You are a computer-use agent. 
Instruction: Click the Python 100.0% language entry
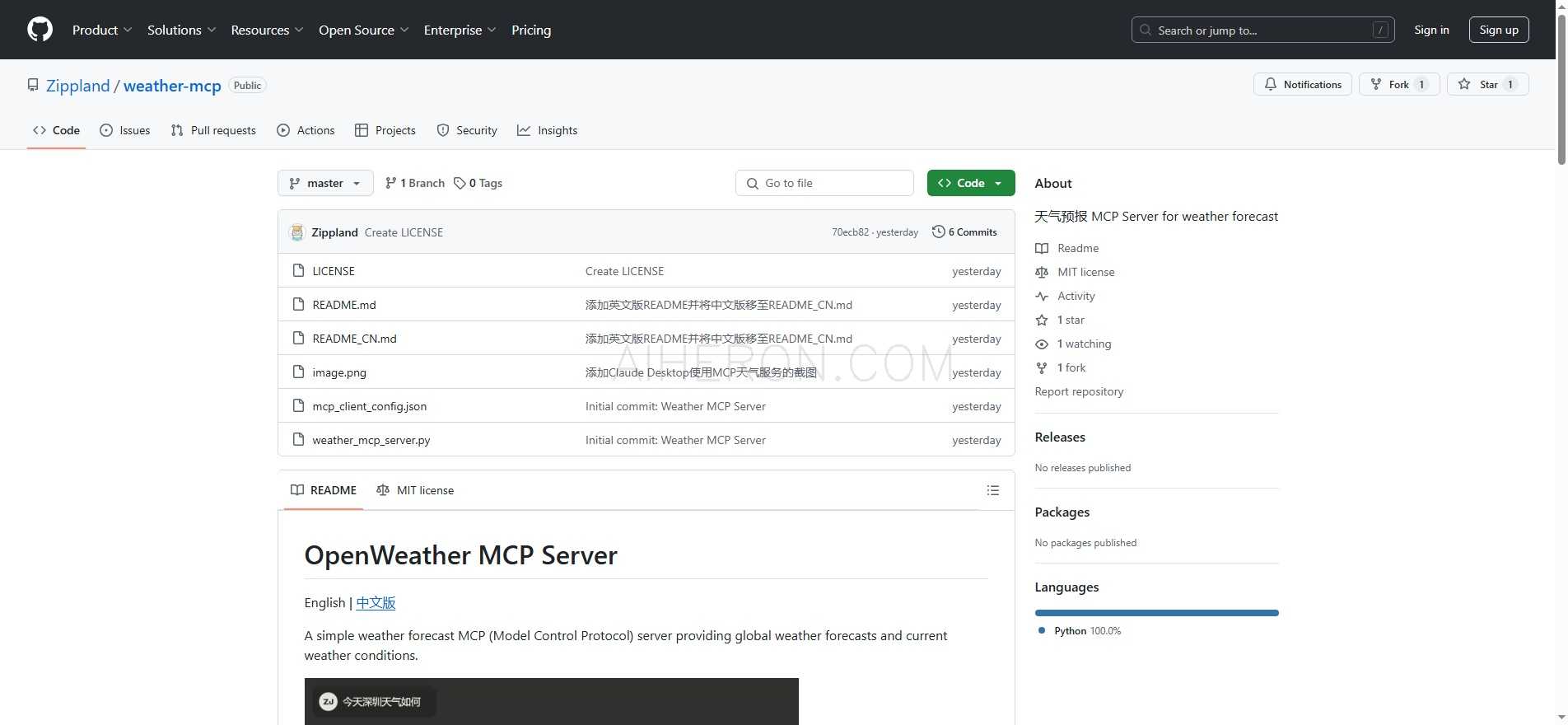[1080, 631]
